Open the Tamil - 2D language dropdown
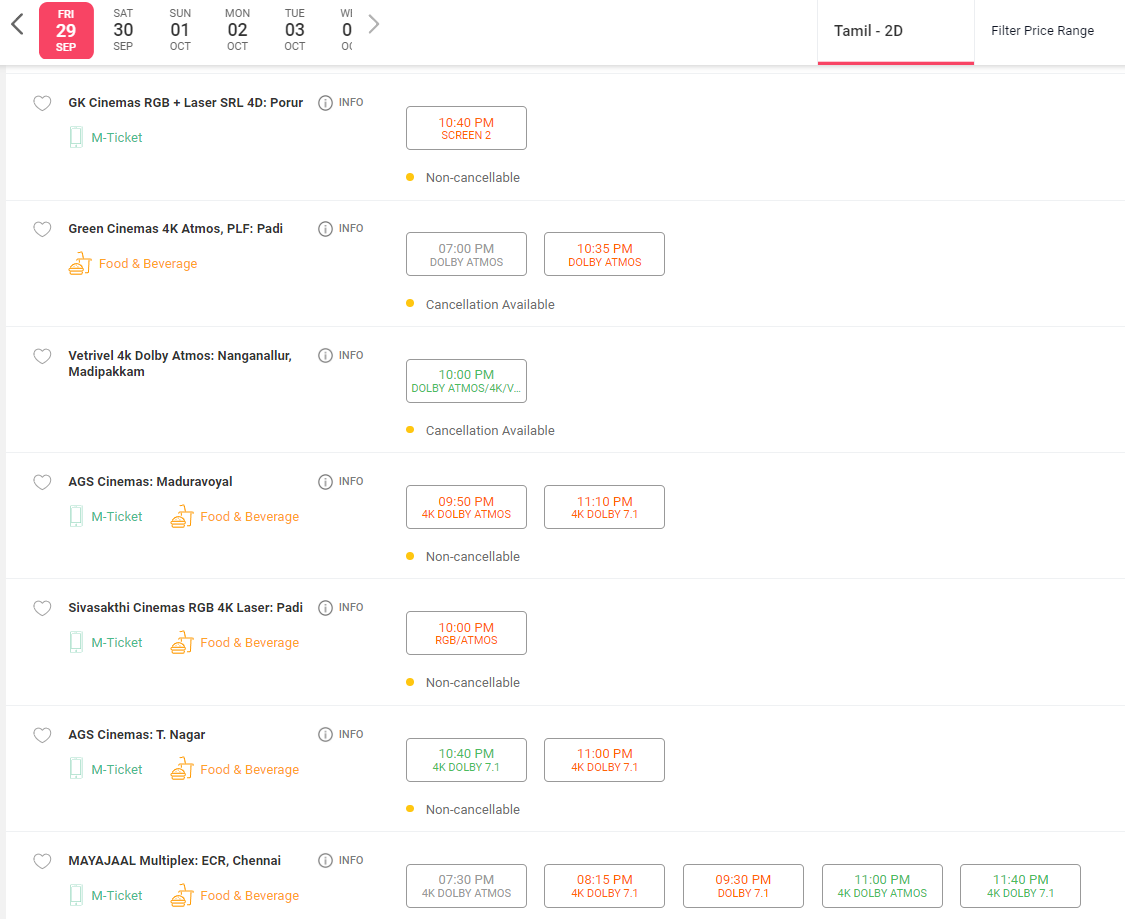 (895, 31)
